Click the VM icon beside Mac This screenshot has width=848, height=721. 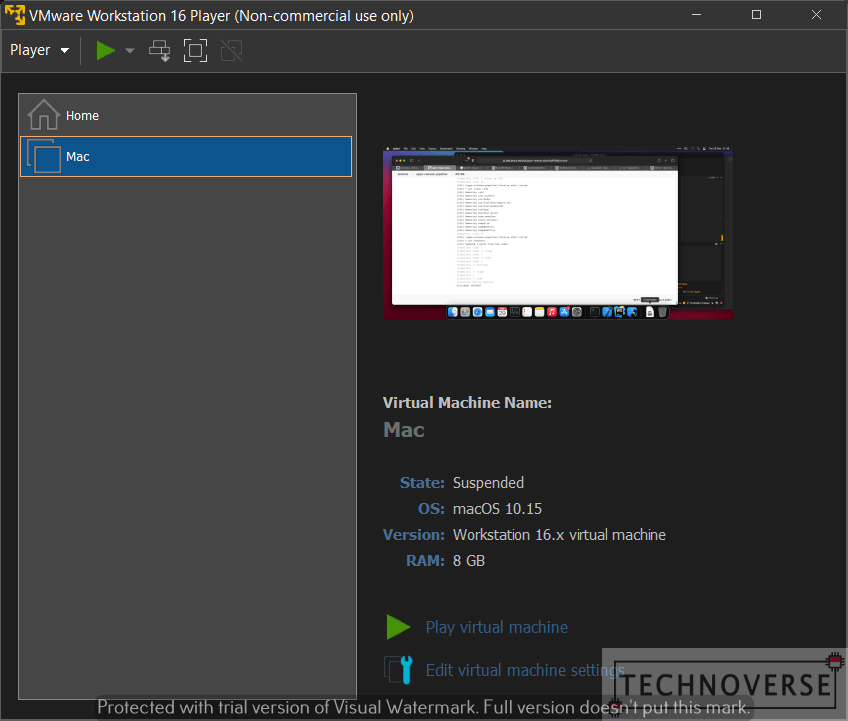44,157
